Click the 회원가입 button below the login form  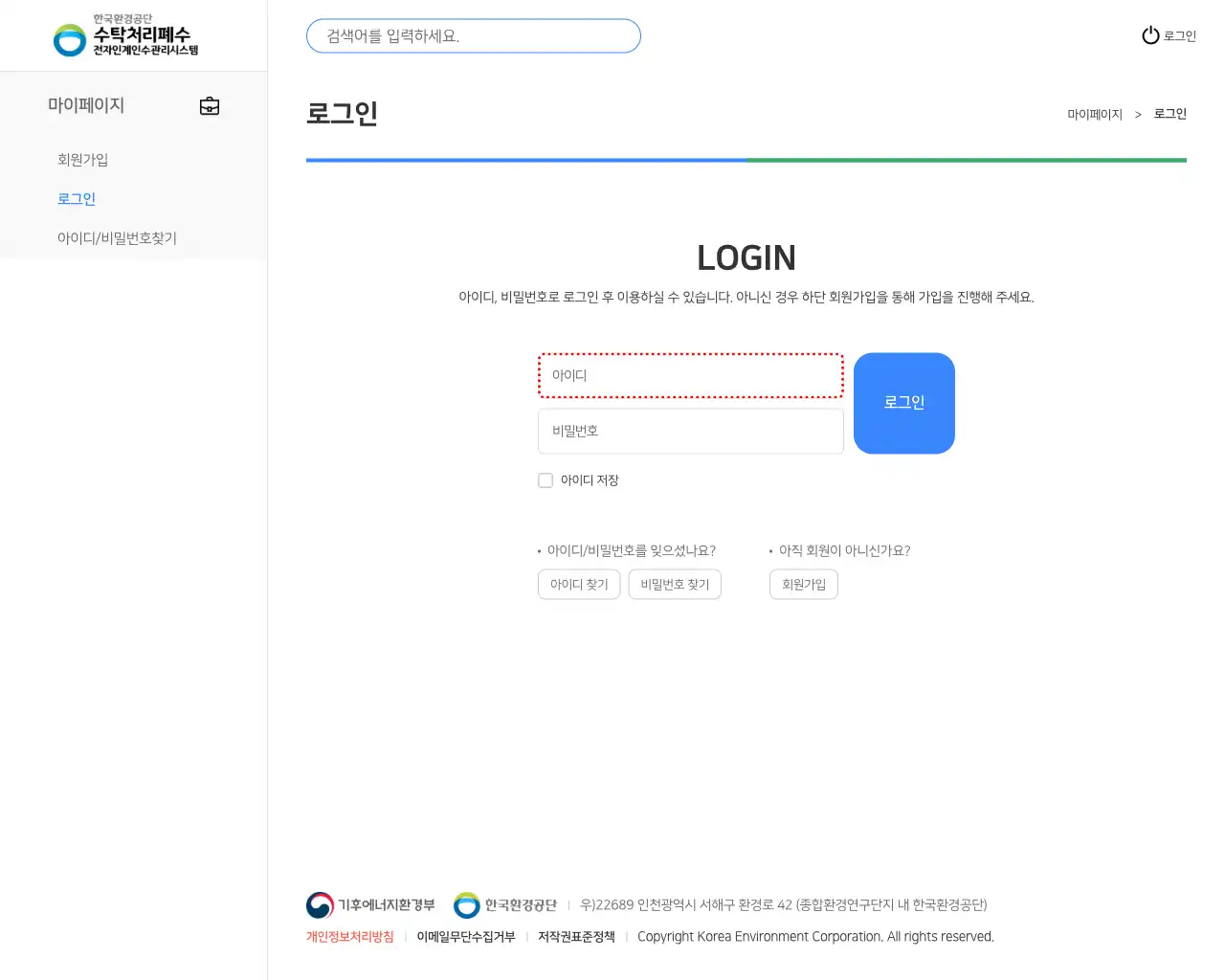804,585
